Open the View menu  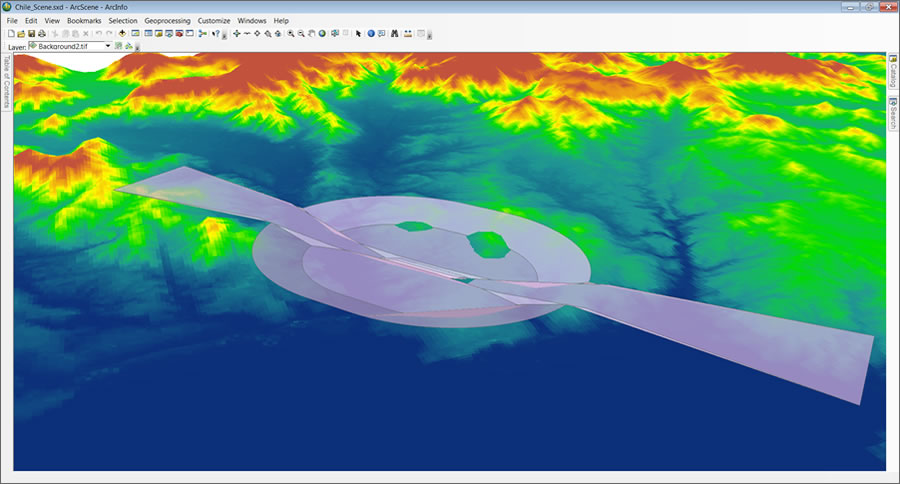(52, 21)
